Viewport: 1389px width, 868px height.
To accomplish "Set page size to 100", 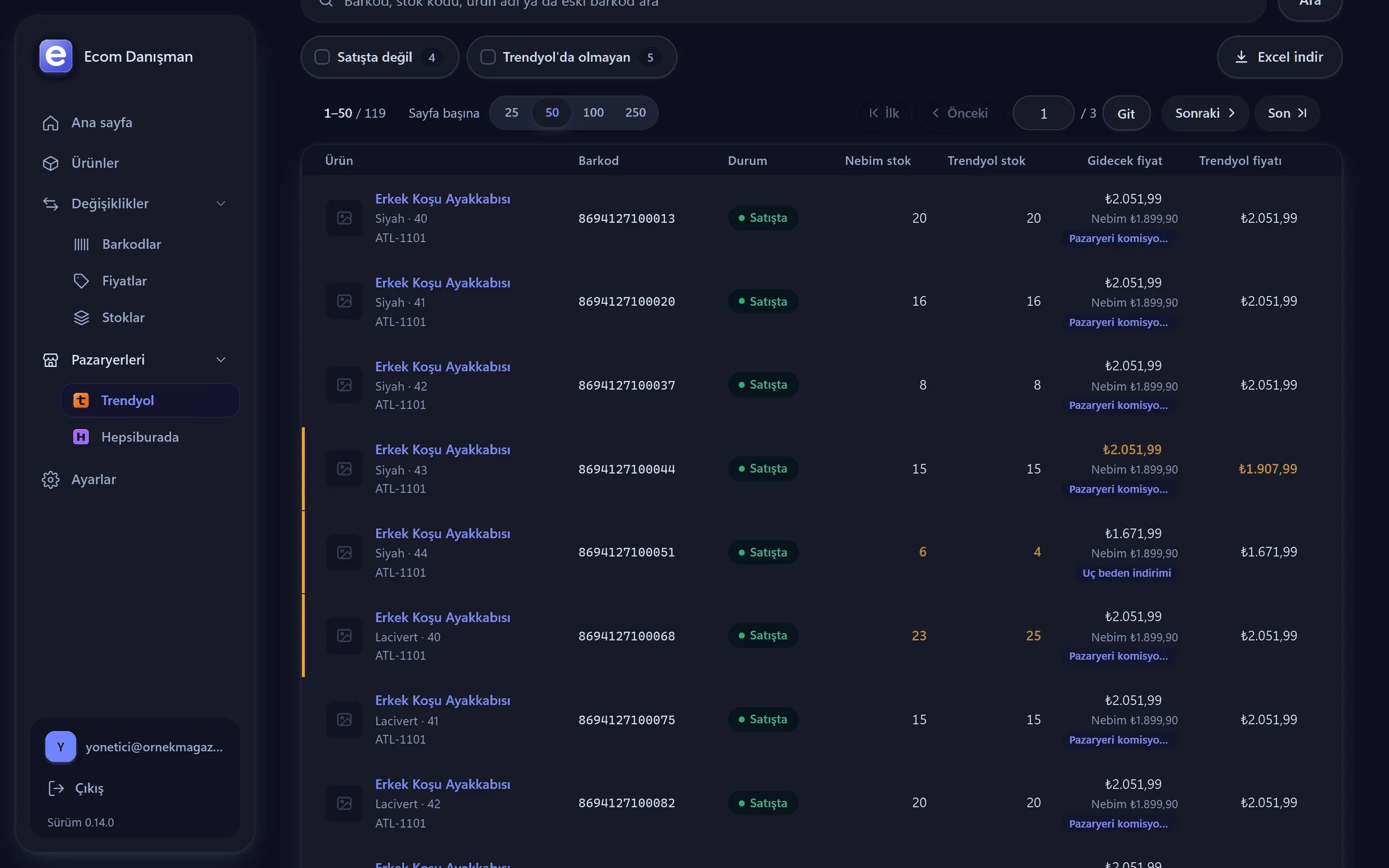I will click(x=593, y=112).
